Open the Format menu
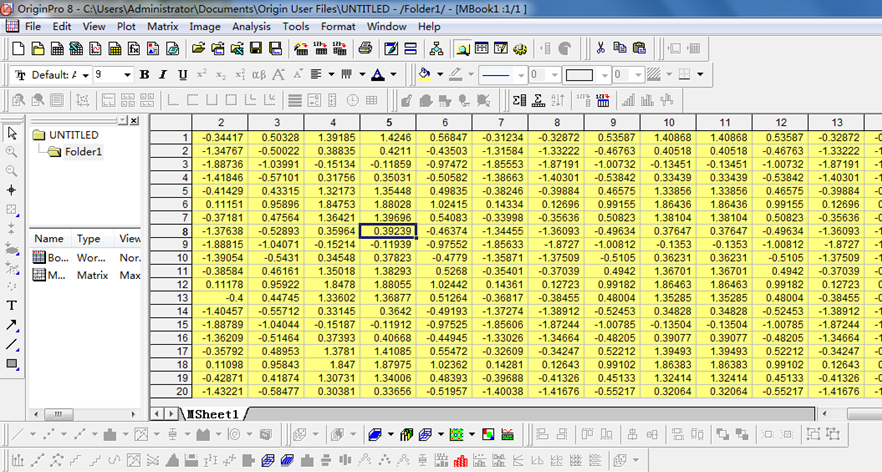 (x=338, y=26)
